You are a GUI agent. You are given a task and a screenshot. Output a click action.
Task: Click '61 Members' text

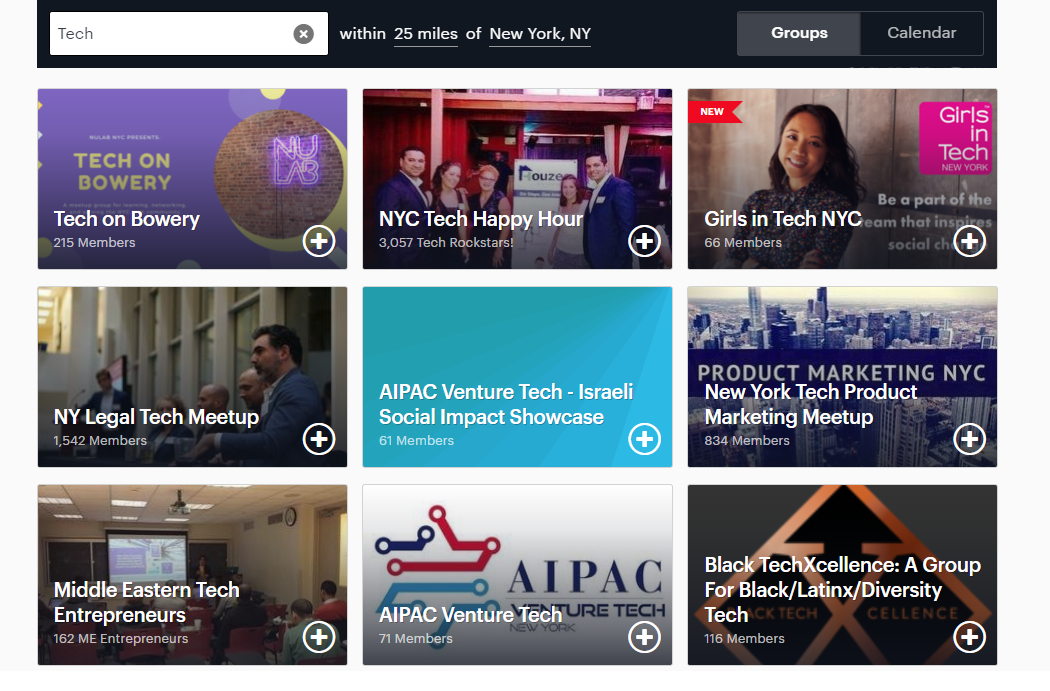[417, 441]
